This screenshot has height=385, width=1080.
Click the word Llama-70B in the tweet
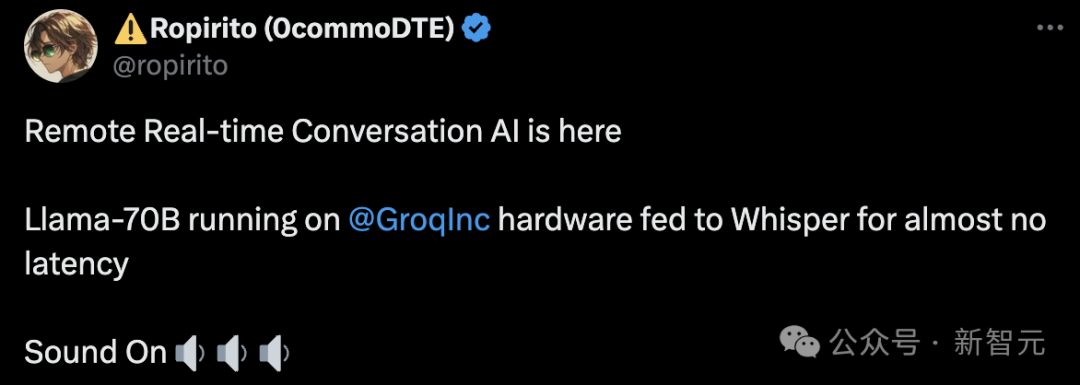(103, 221)
